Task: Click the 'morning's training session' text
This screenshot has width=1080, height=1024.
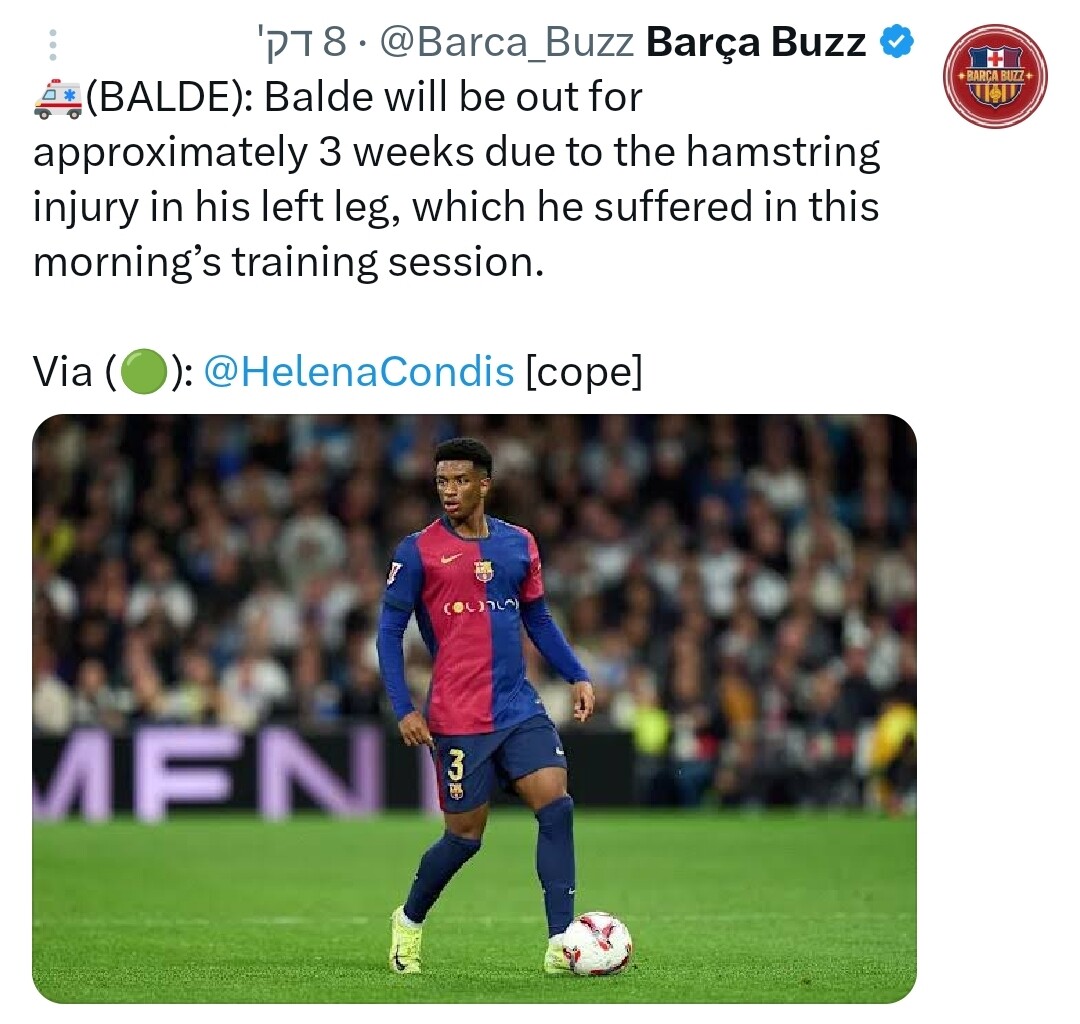Action: coord(289,263)
